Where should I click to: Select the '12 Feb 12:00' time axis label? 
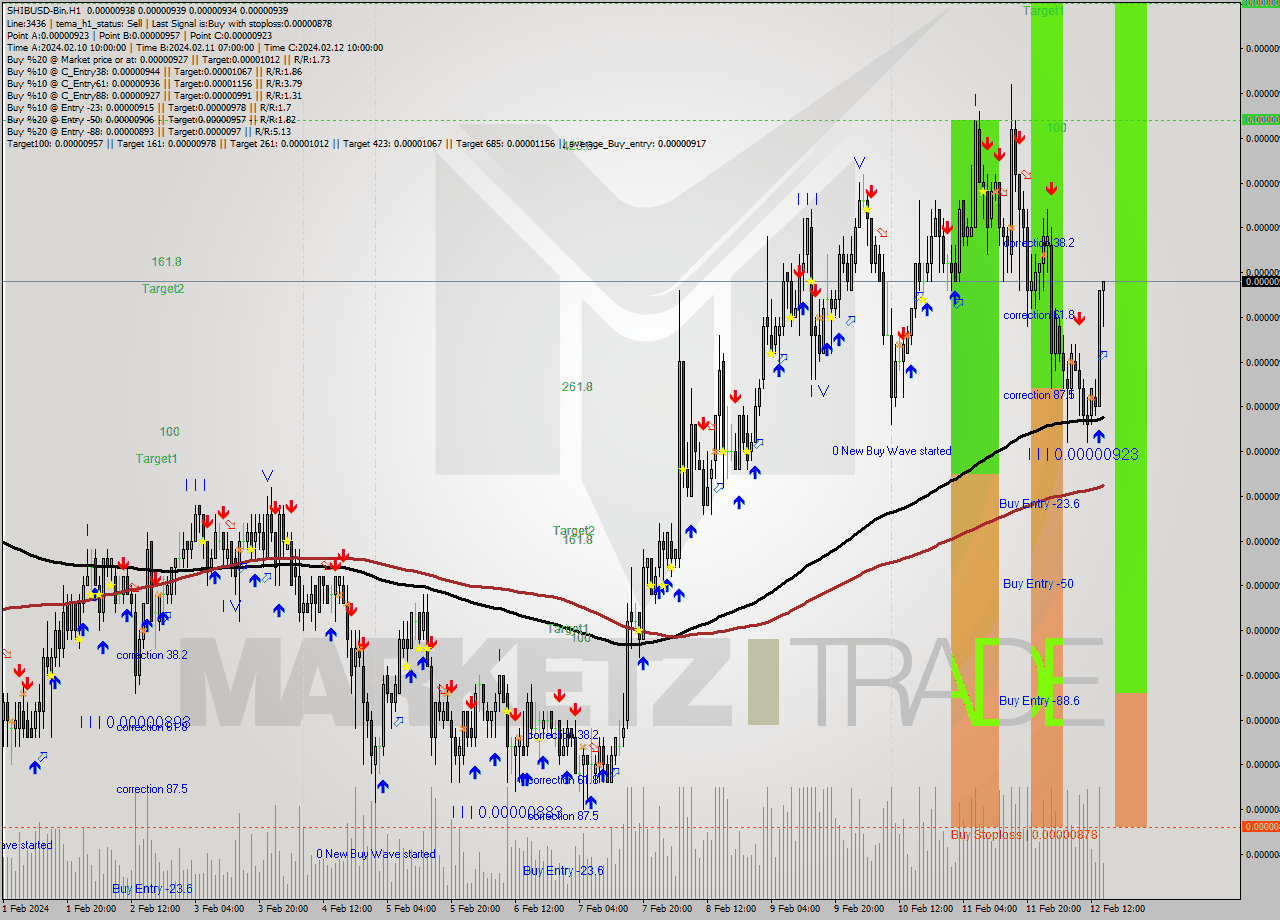(x=1117, y=908)
